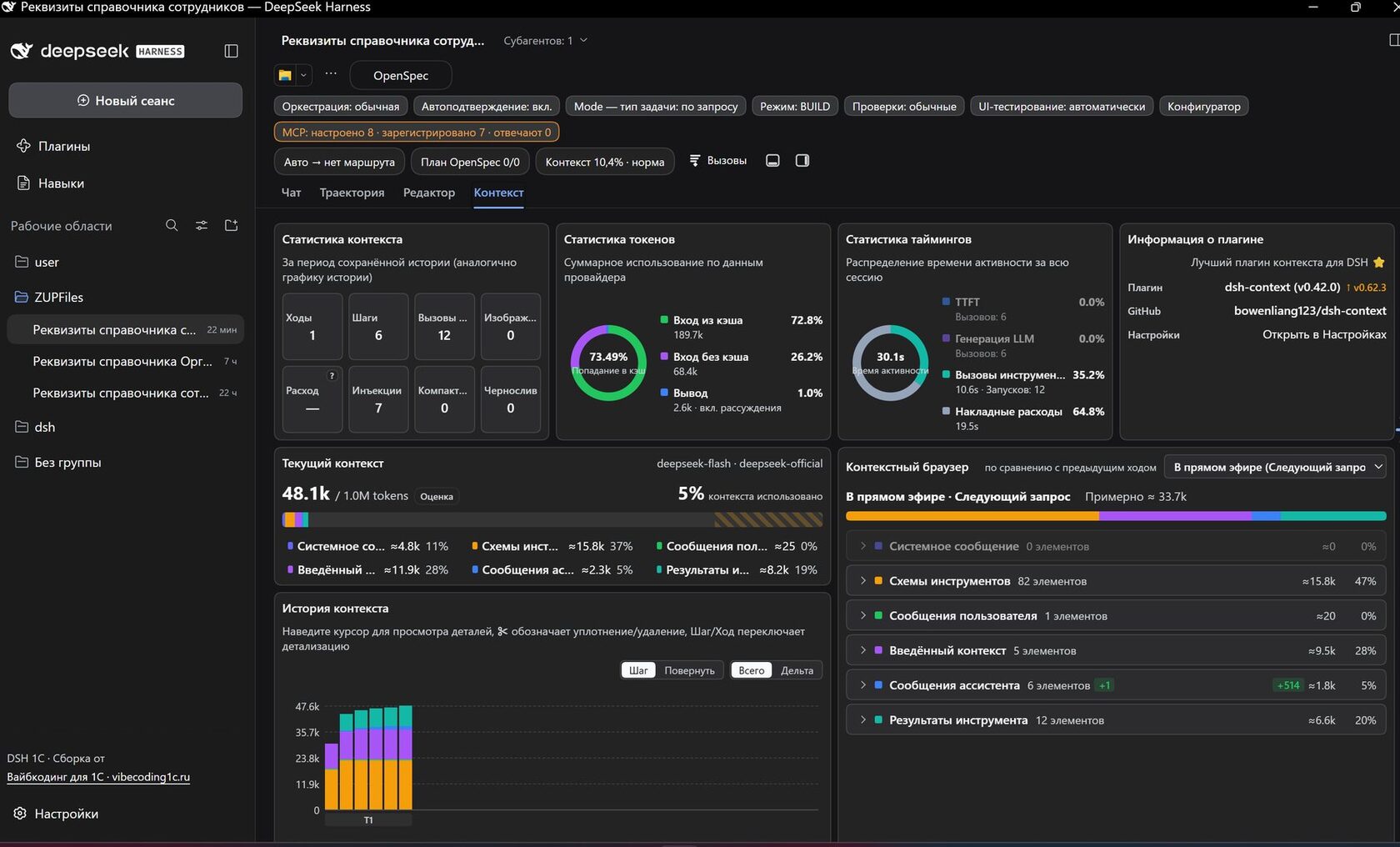Click live context browser color bar
Viewport: 1400px width, 847px height.
[1116, 516]
